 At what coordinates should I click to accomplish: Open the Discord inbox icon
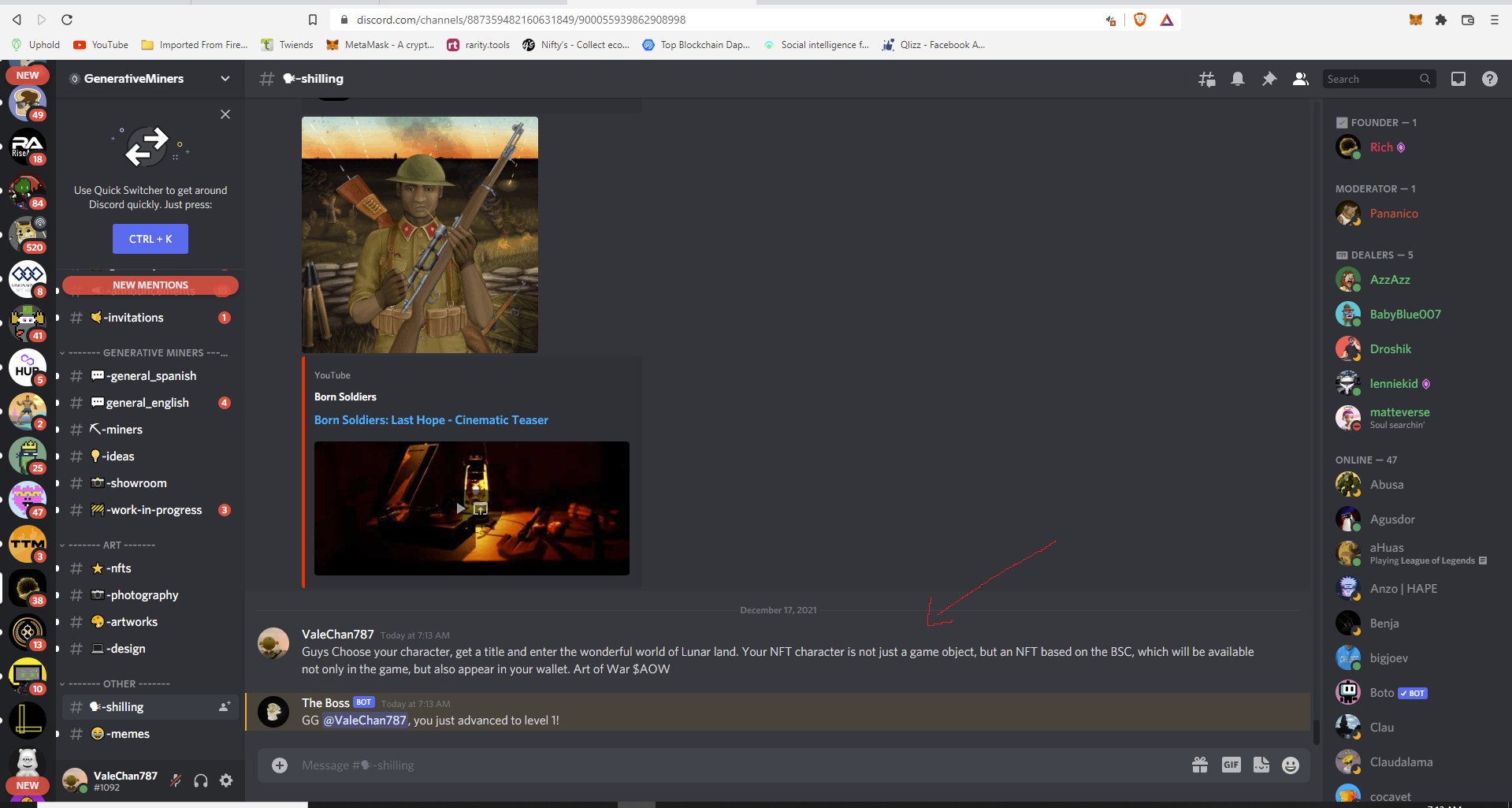coord(1458,79)
